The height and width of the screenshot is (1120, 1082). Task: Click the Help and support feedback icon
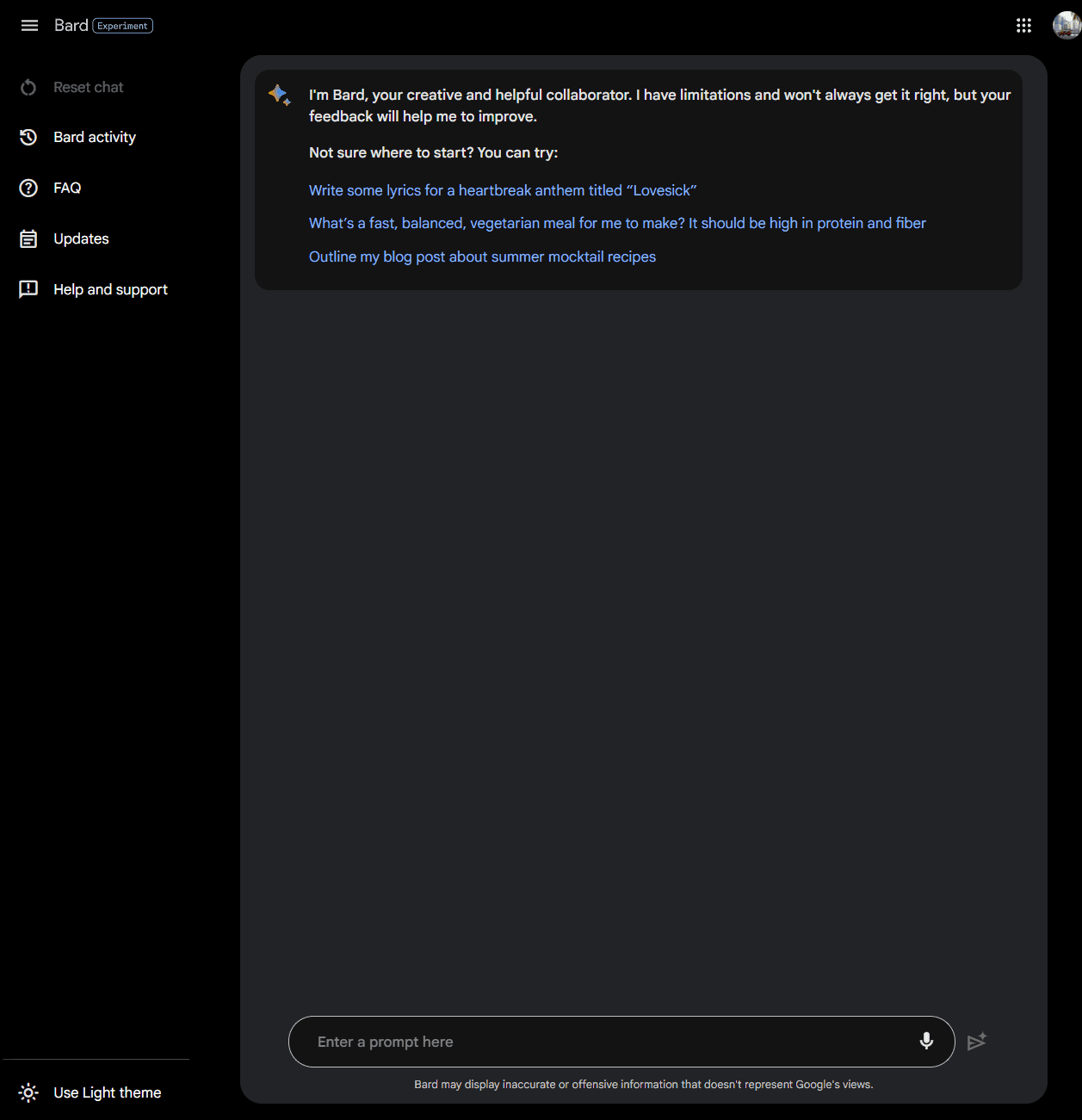click(28, 289)
